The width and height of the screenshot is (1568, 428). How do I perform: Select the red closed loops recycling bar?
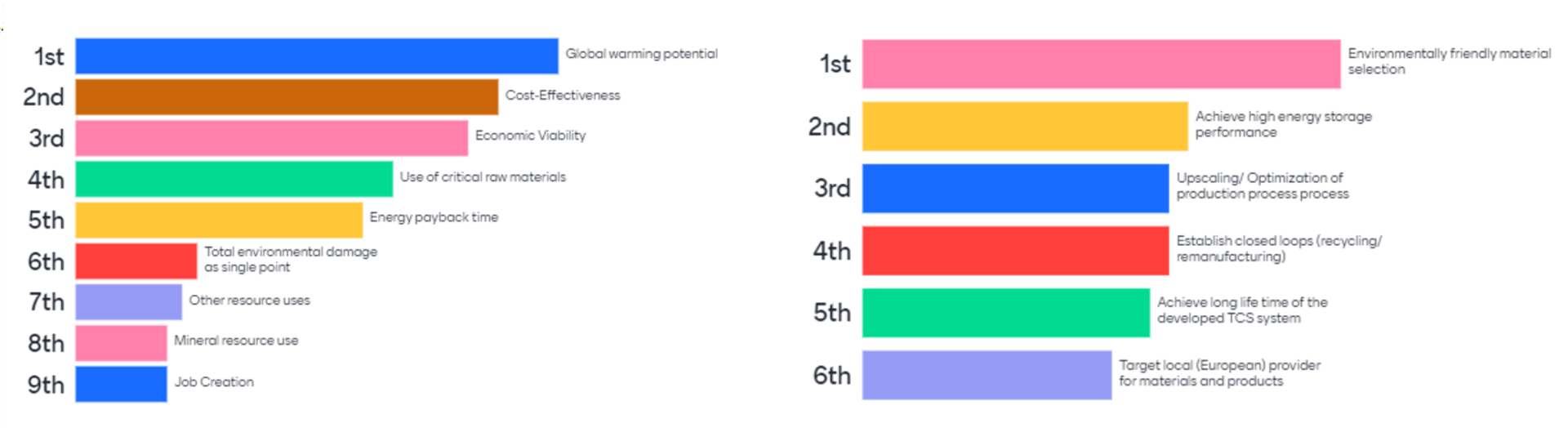(x=1015, y=250)
